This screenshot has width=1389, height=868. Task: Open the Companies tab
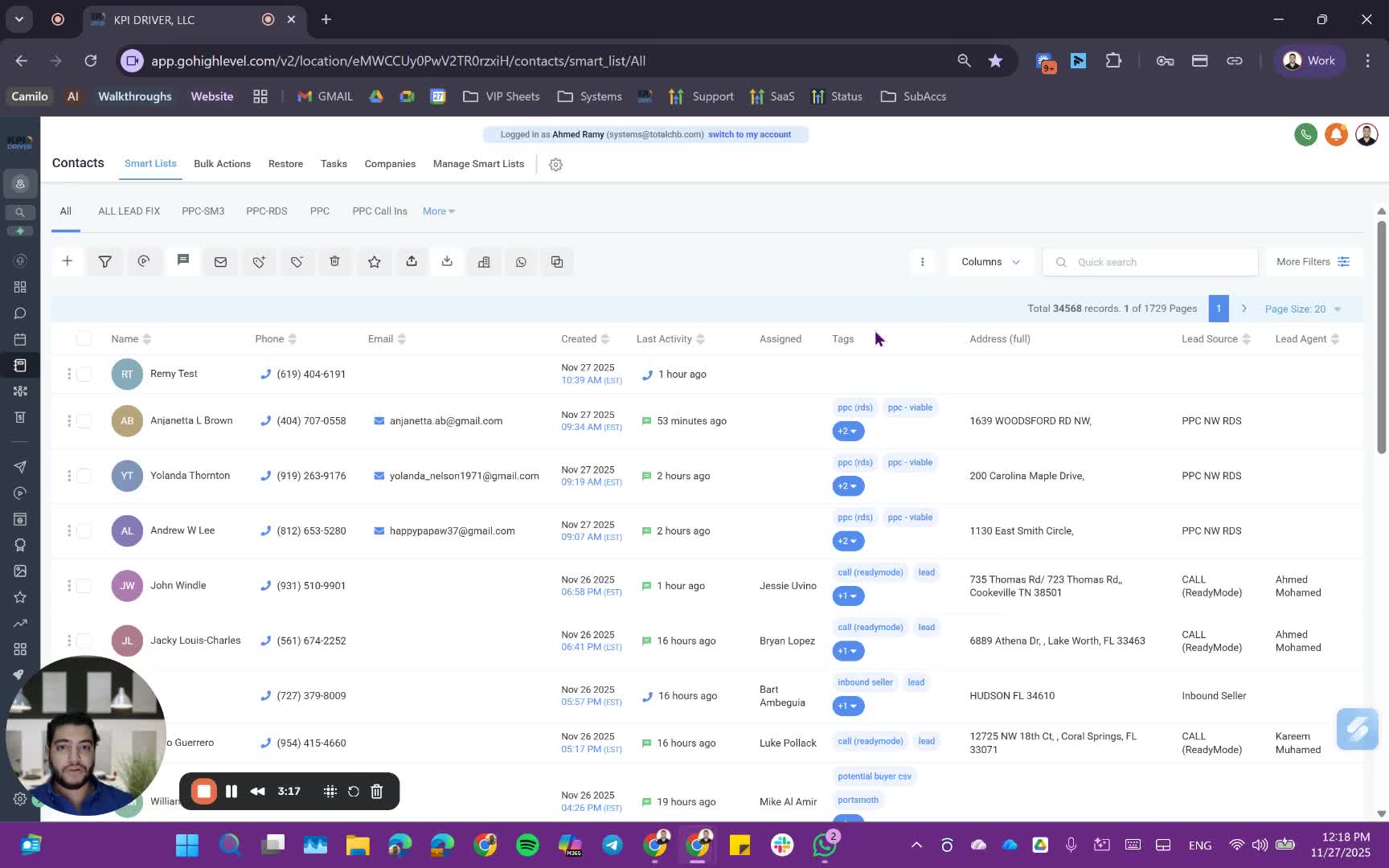pos(390,163)
